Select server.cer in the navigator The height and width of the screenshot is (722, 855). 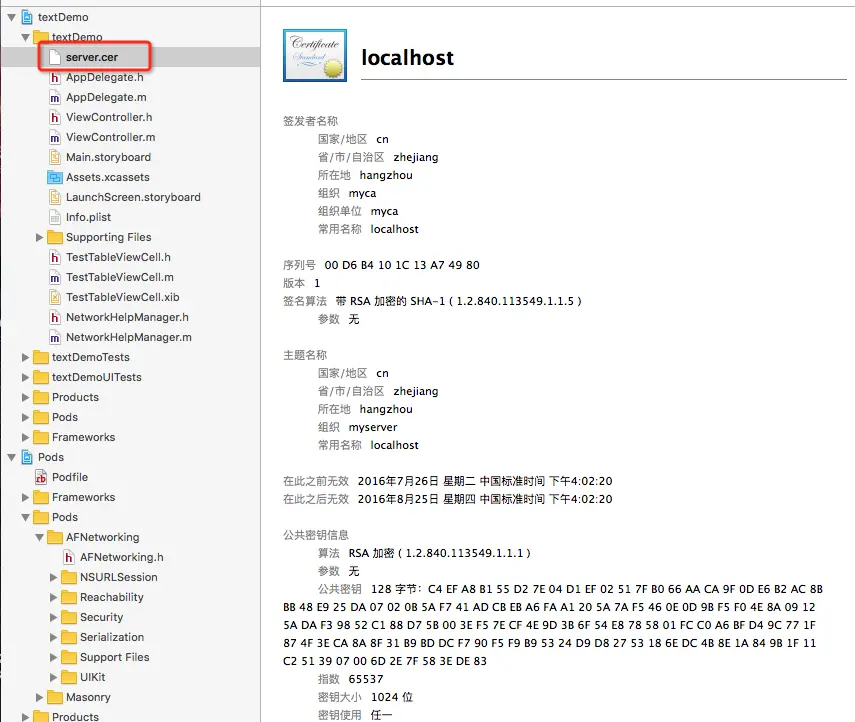click(130, 57)
